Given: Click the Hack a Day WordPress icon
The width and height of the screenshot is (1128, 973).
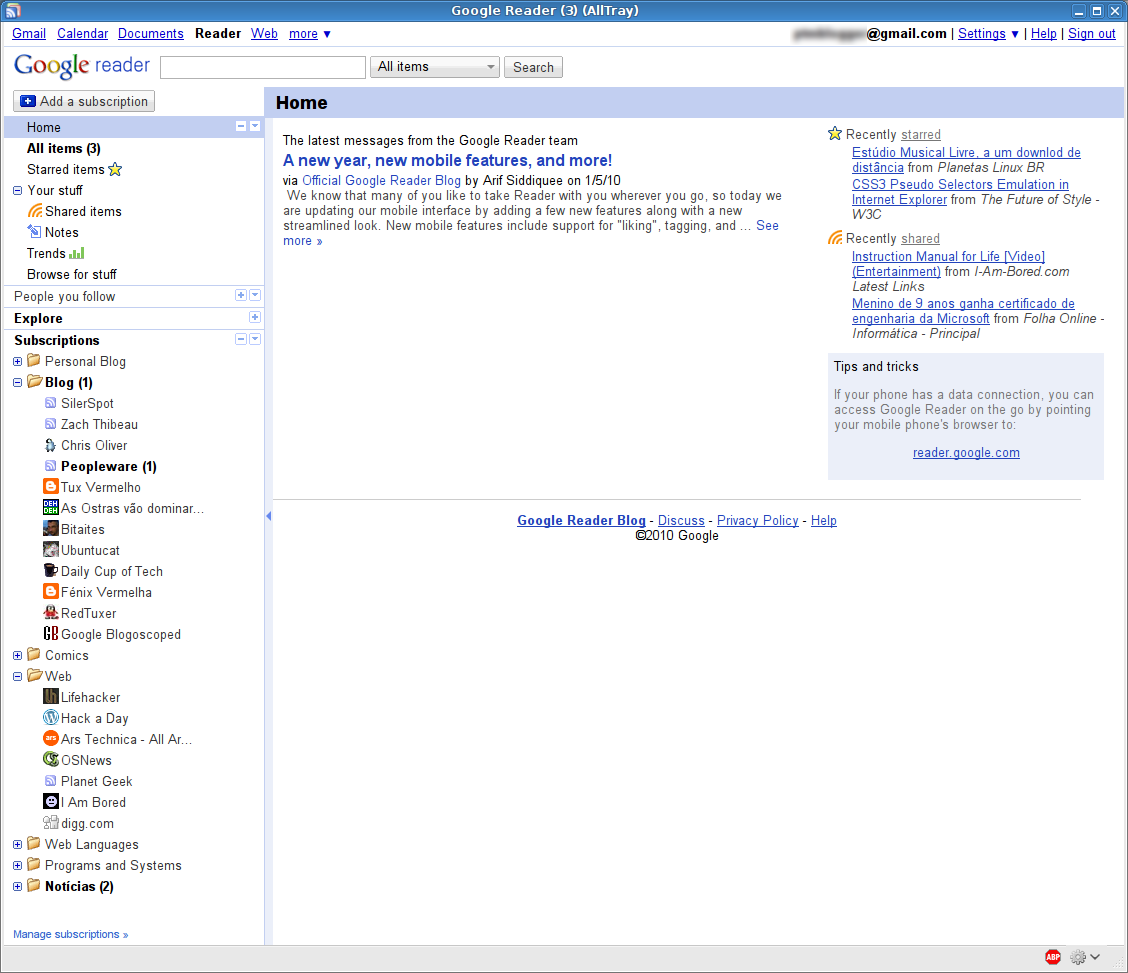Looking at the screenshot, I should point(50,718).
